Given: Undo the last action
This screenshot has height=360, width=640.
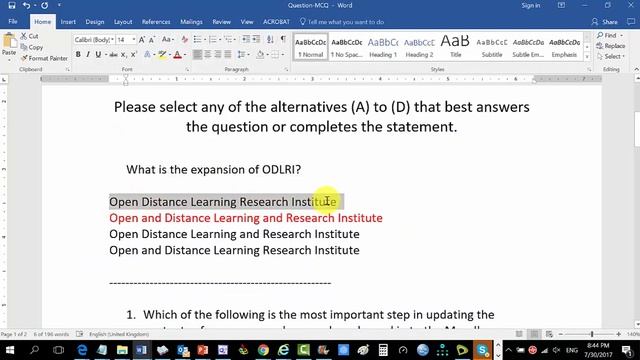Looking at the screenshot, I should (x=27, y=5).
